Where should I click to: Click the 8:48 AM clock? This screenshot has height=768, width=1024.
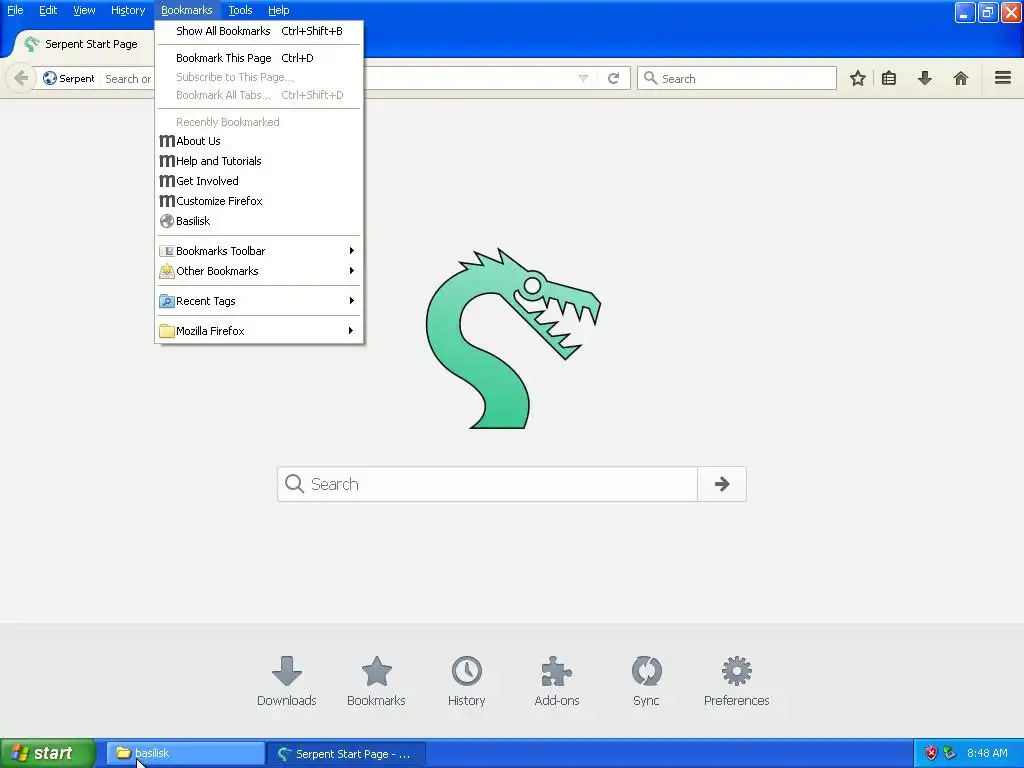point(987,753)
